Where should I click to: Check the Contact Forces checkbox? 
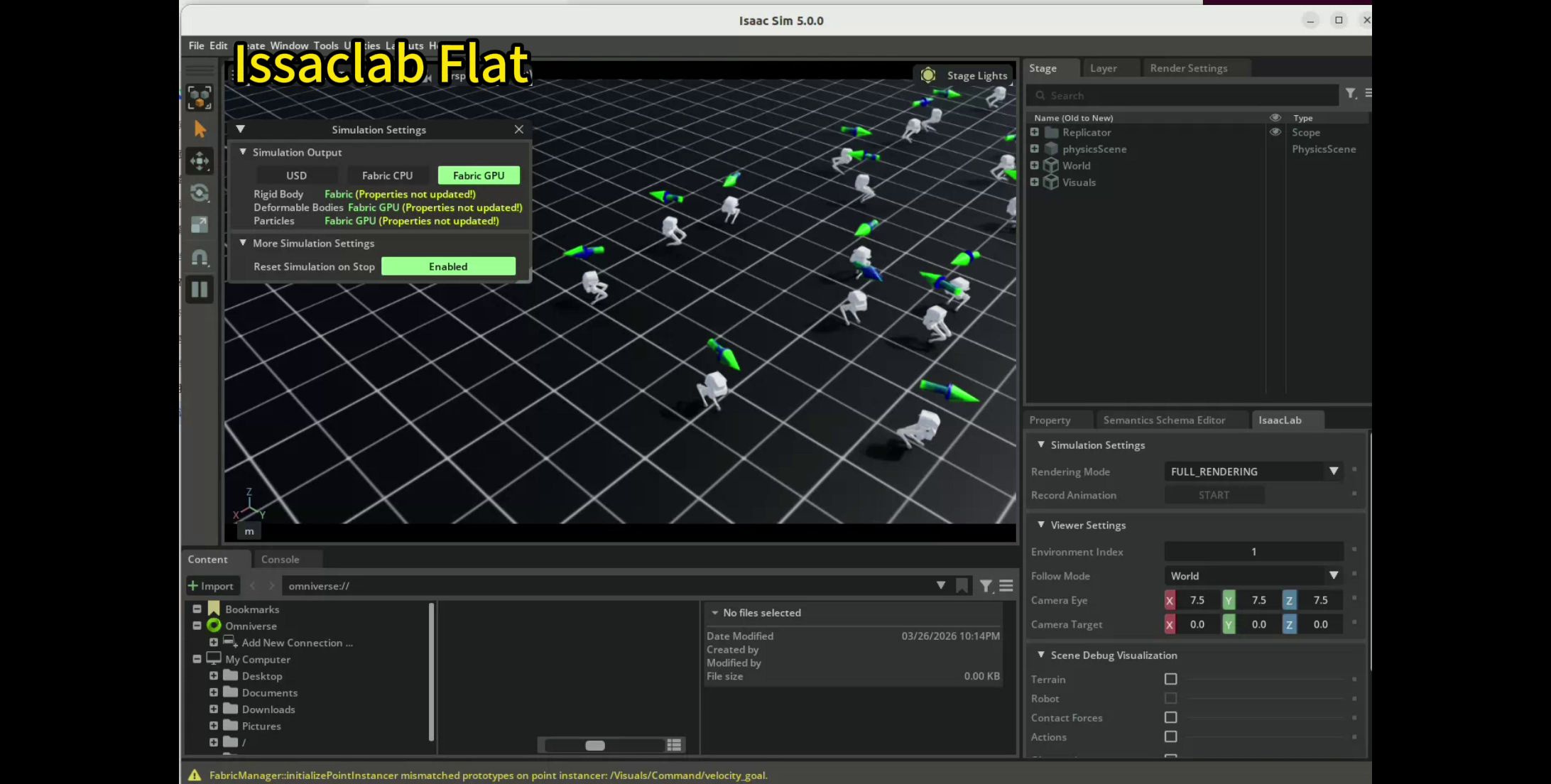[x=1170, y=717]
